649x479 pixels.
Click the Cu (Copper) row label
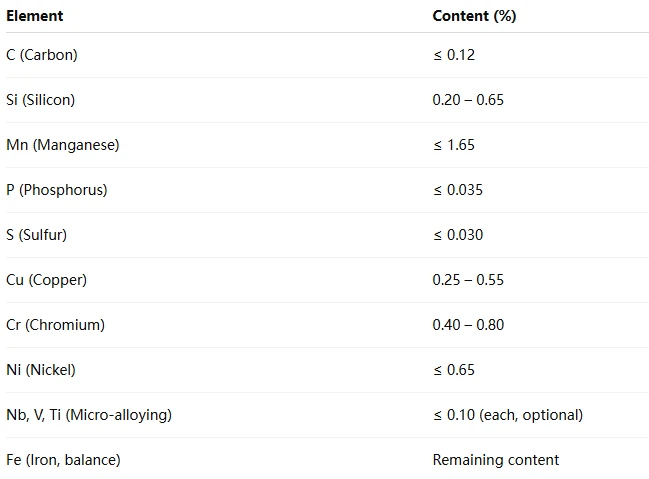tap(47, 280)
